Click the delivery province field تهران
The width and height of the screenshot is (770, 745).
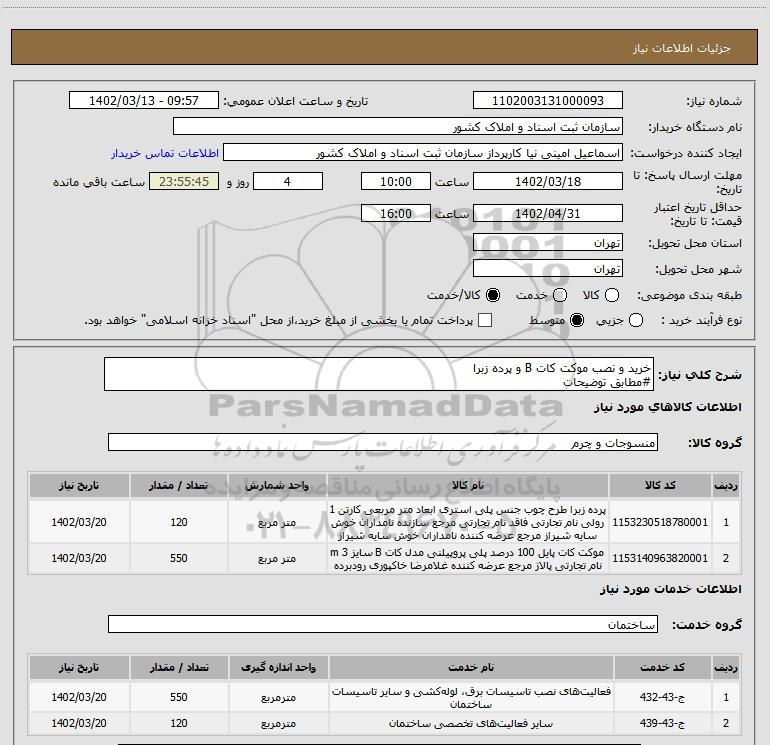[548, 243]
